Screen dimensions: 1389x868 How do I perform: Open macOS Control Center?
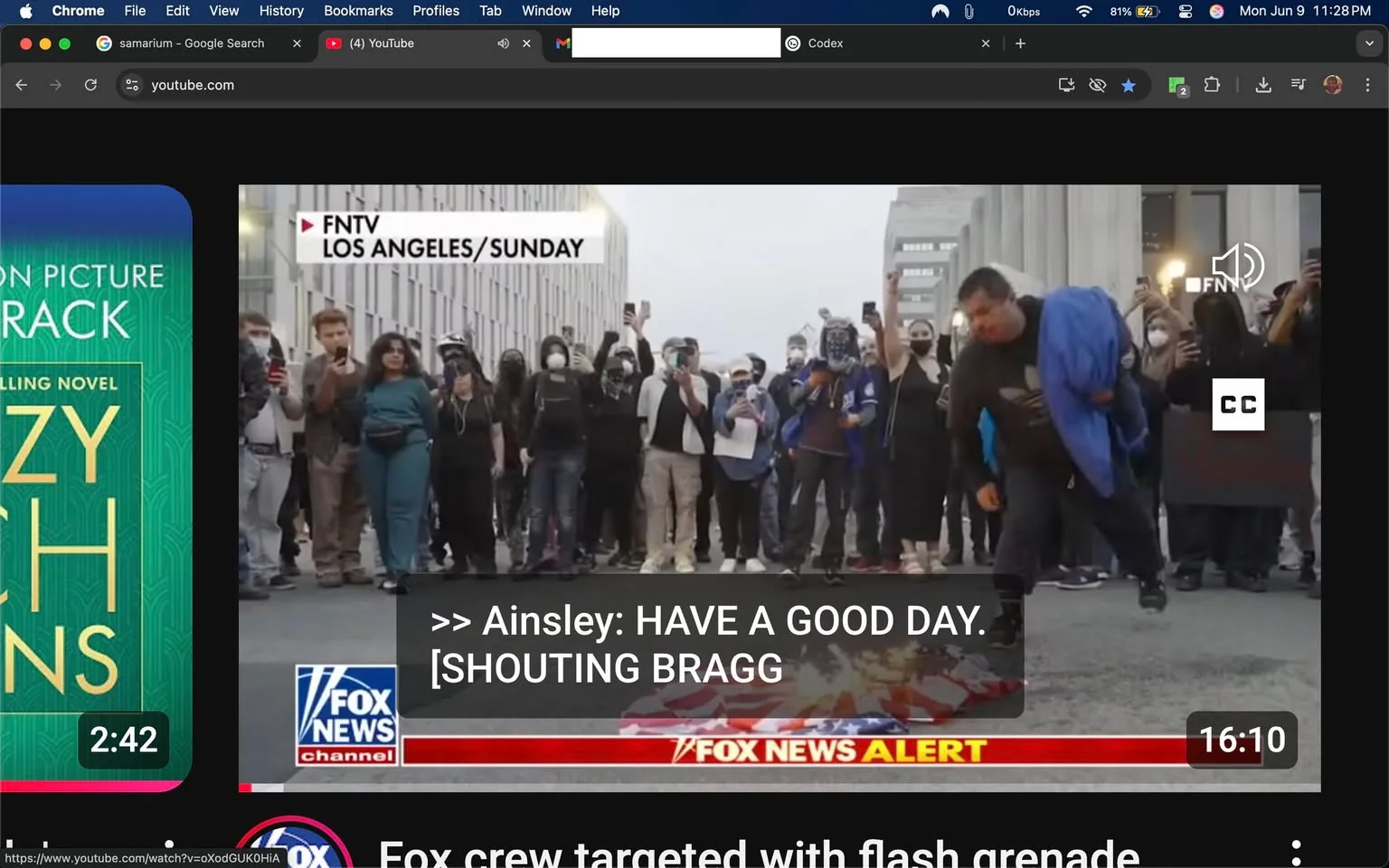(x=1186, y=11)
